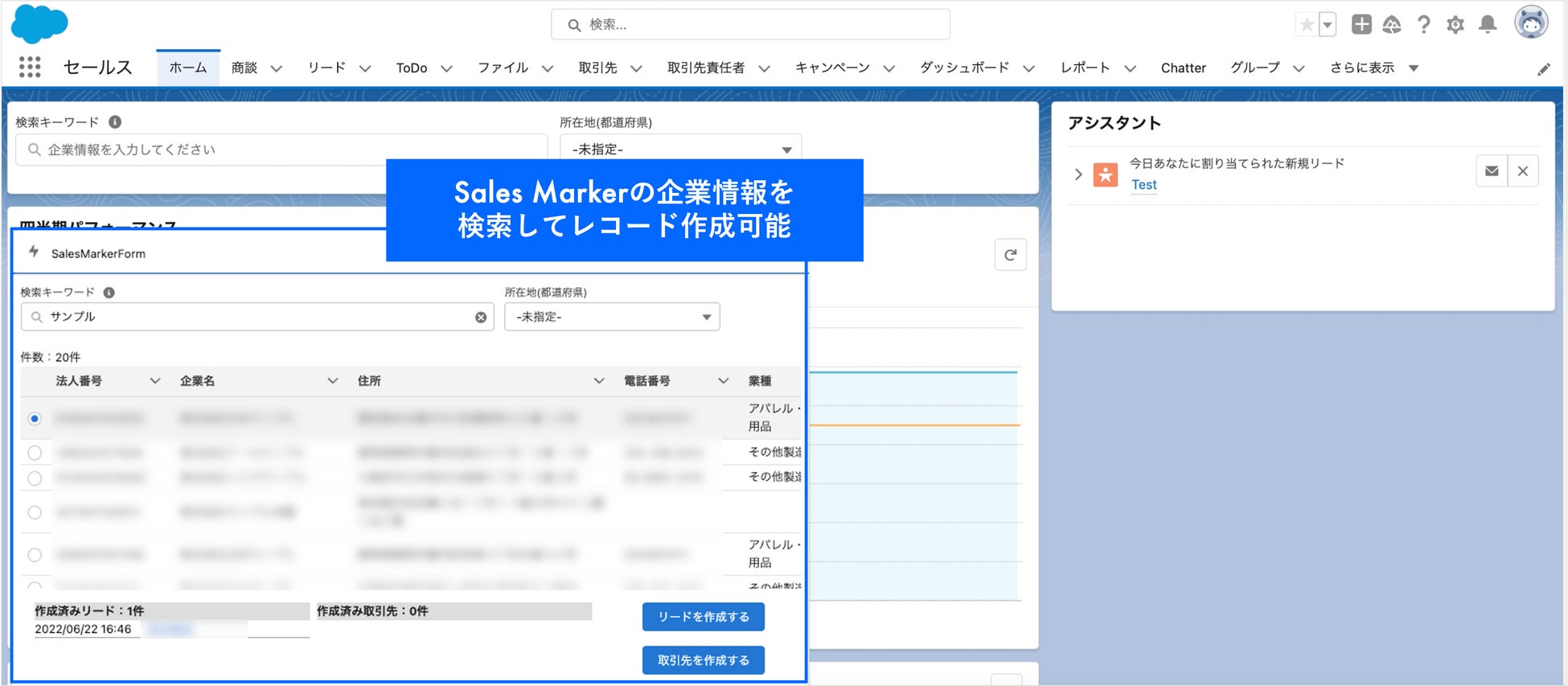The width and height of the screenshot is (1568, 686).
Task: Click the サンプル keyword input field
Action: pyautogui.click(x=257, y=317)
